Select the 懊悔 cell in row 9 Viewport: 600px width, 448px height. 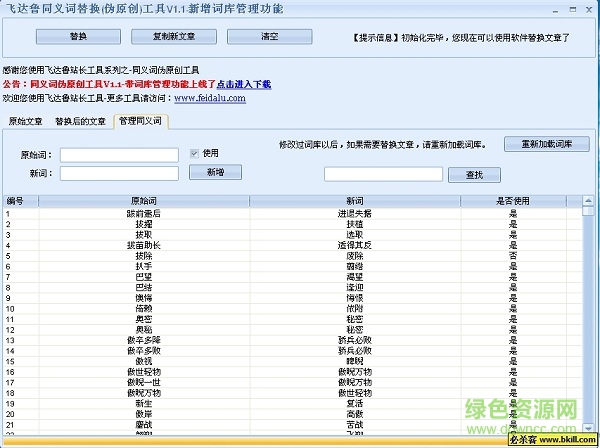pos(144,298)
